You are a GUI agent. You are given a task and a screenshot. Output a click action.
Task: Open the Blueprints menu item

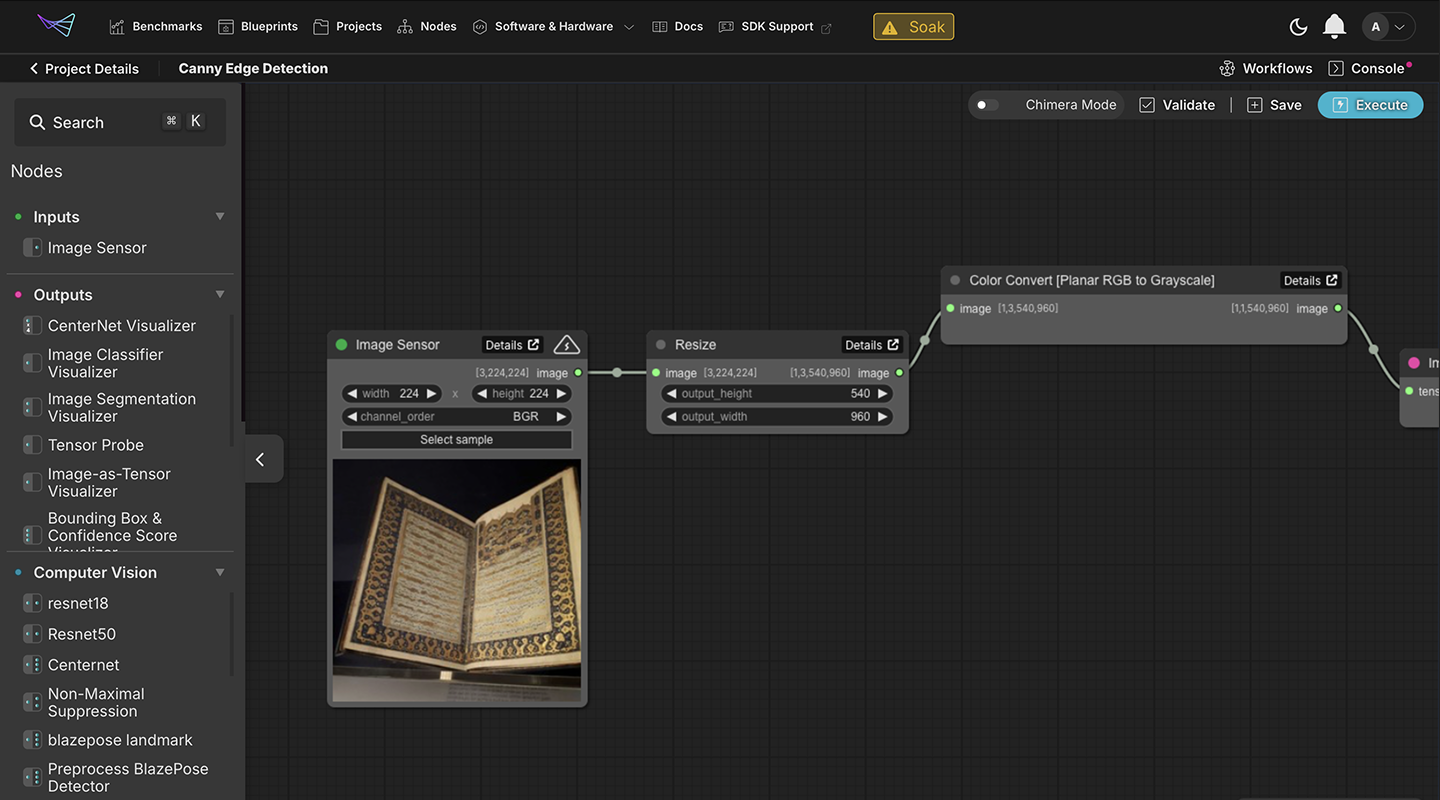click(258, 27)
